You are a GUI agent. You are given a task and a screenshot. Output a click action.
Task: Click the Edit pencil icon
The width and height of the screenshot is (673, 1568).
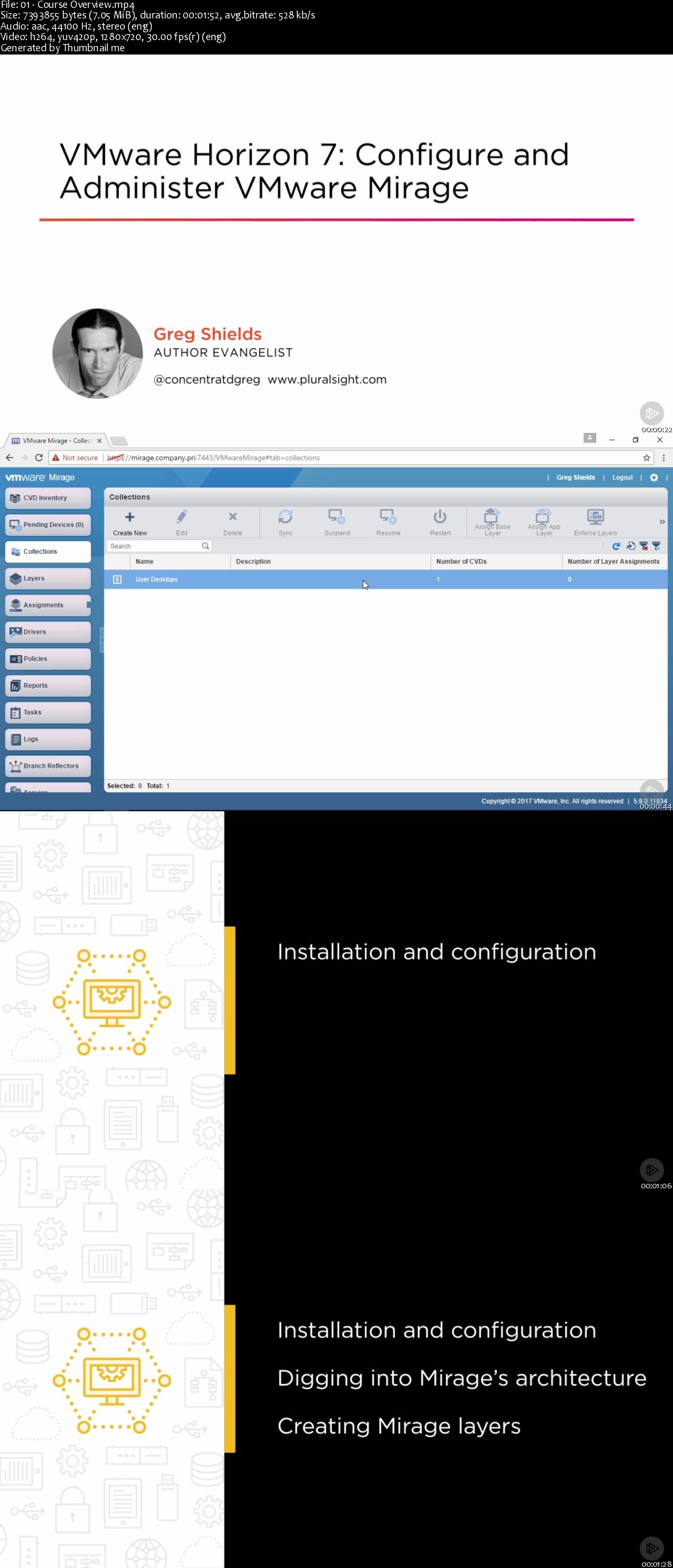[x=182, y=517]
